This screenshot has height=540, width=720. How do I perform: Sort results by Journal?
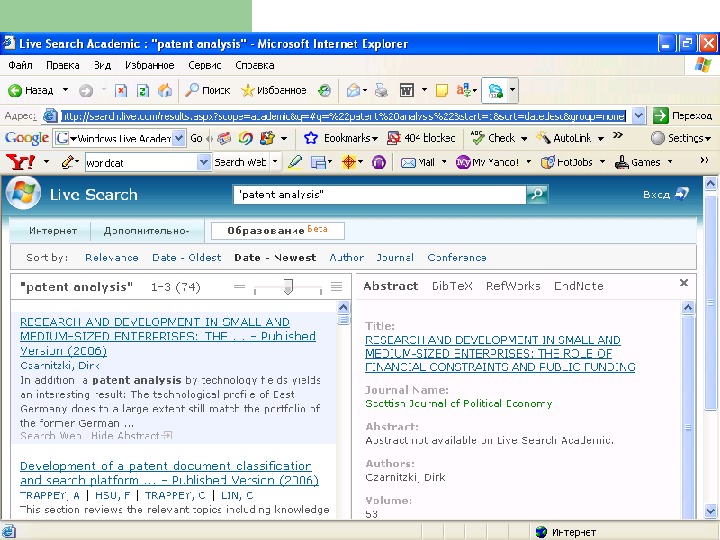[395, 258]
